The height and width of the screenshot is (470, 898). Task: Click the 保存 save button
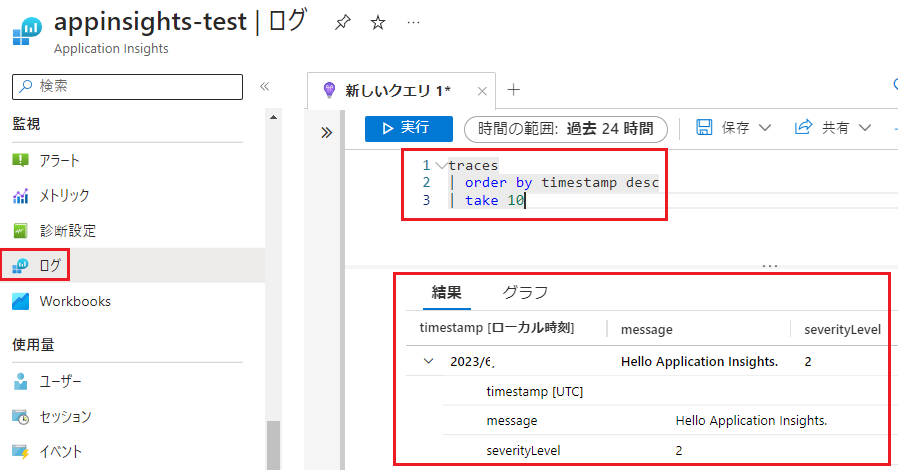(x=724, y=128)
